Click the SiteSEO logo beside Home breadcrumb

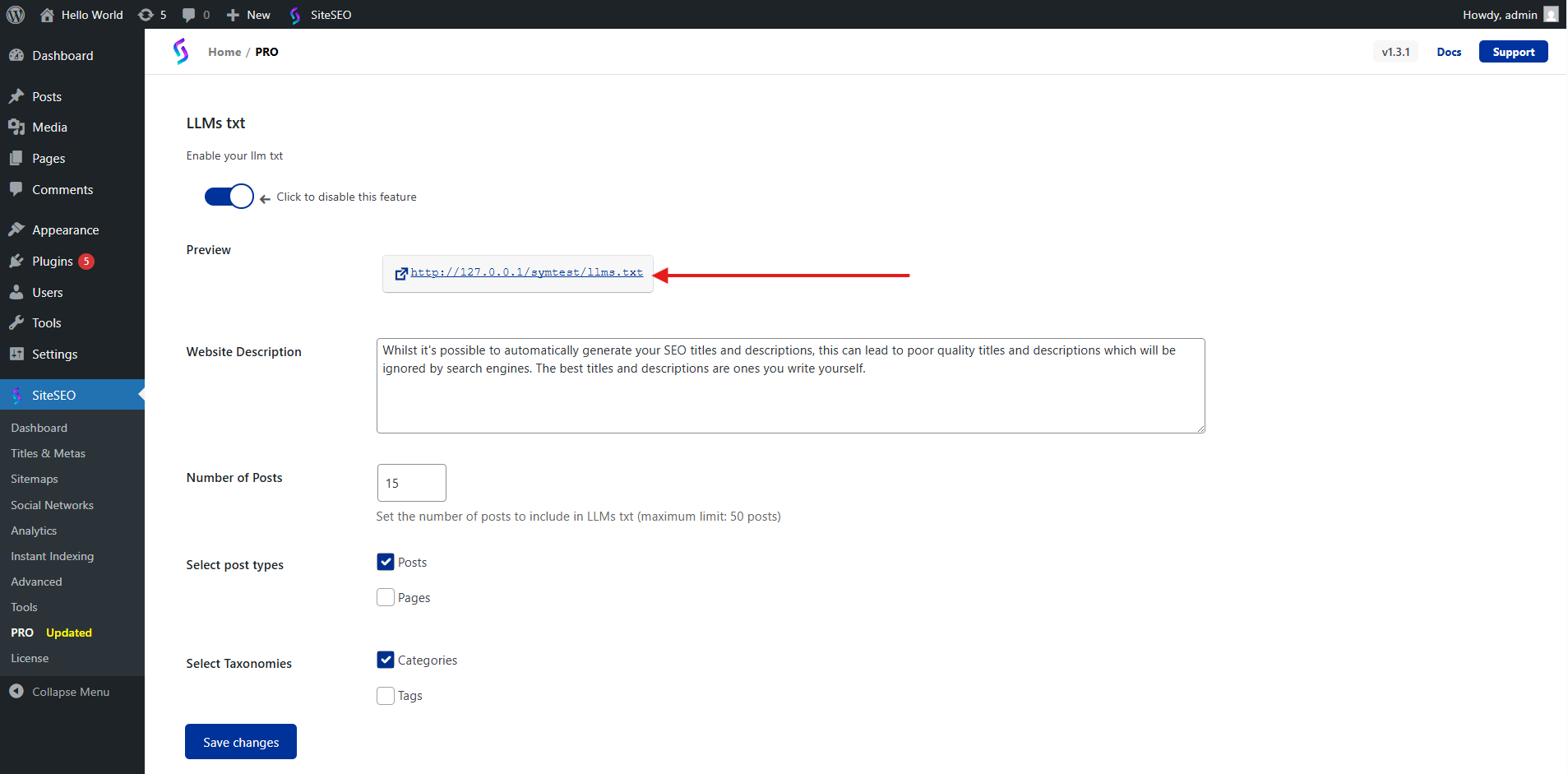(181, 52)
